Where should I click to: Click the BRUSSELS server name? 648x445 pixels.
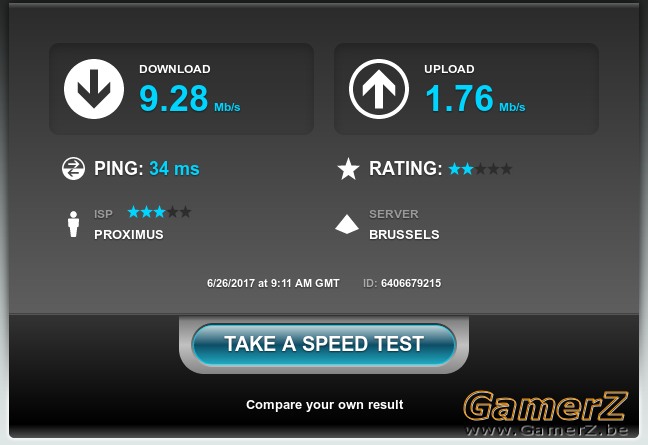[x=404, y=235]
